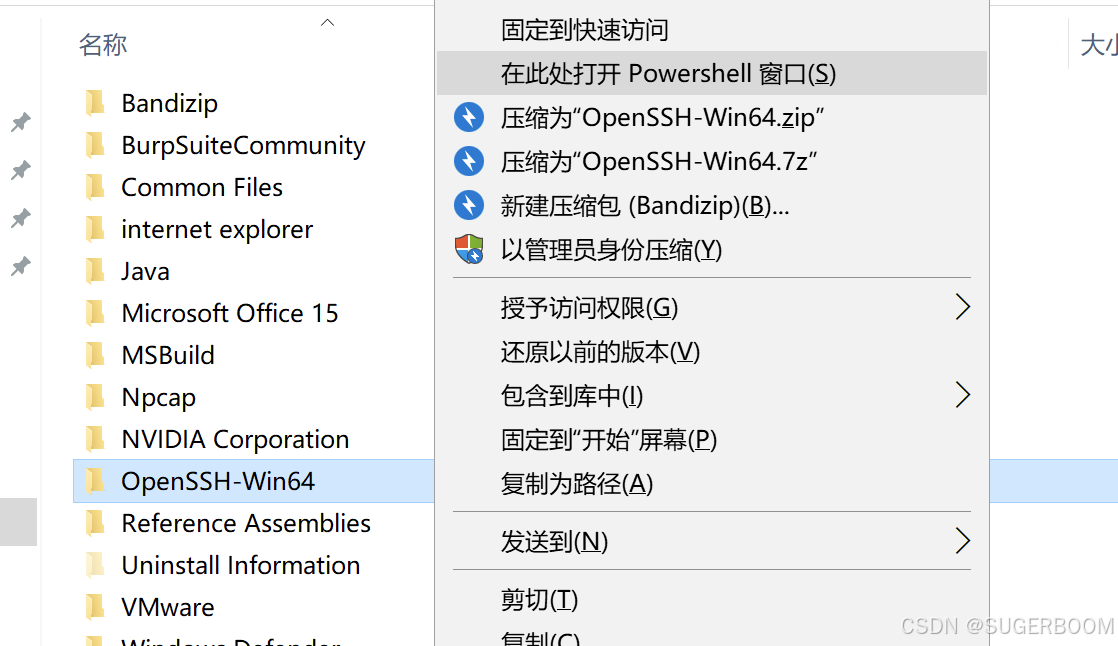Open 发送到 menu entry
The image size is (1118, 646).
tap(712, 541)
